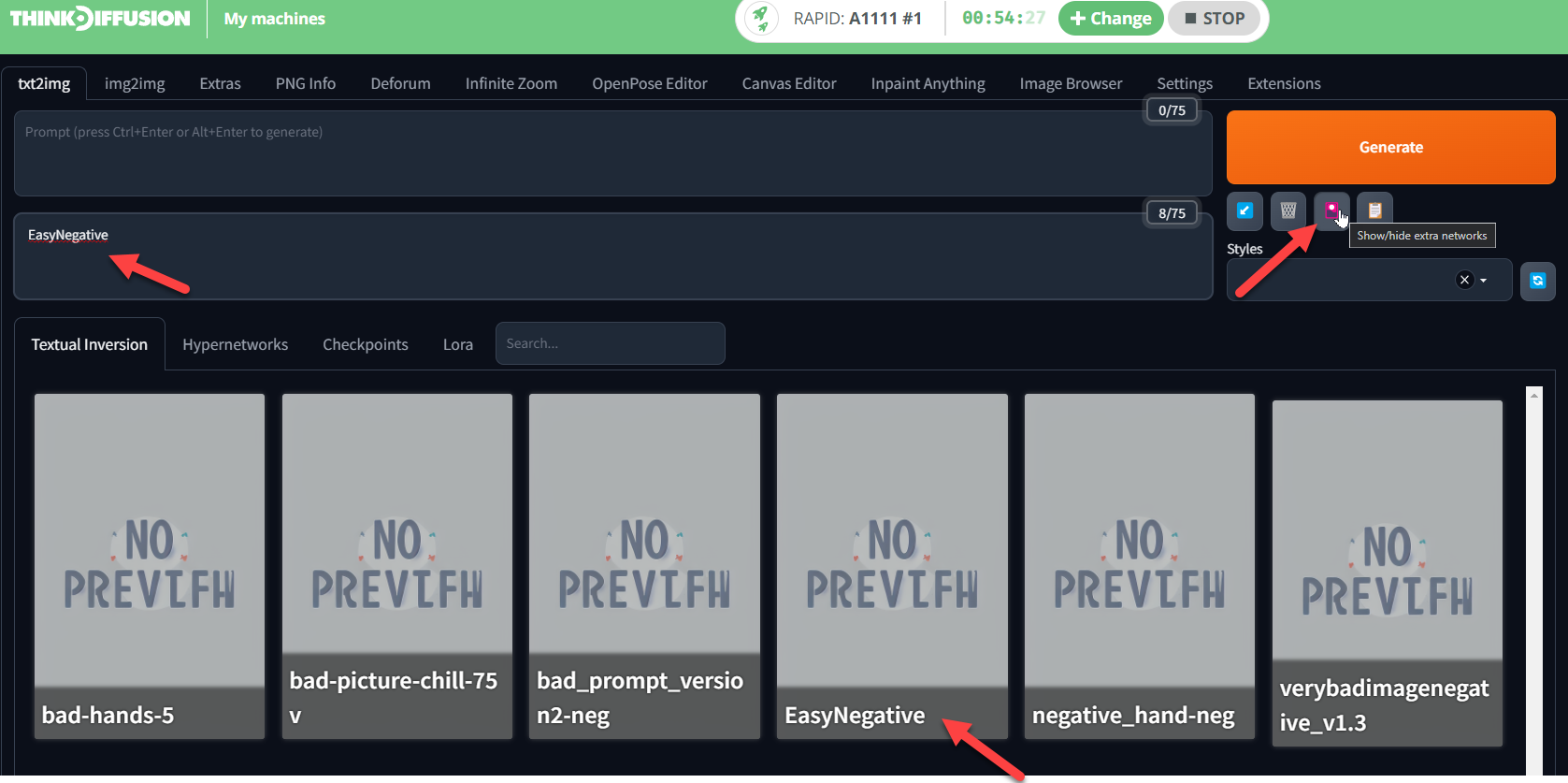
Task: Click the cards panel scrollbar up arrow
Action: pyautogui.click(x=1534, y=395)
